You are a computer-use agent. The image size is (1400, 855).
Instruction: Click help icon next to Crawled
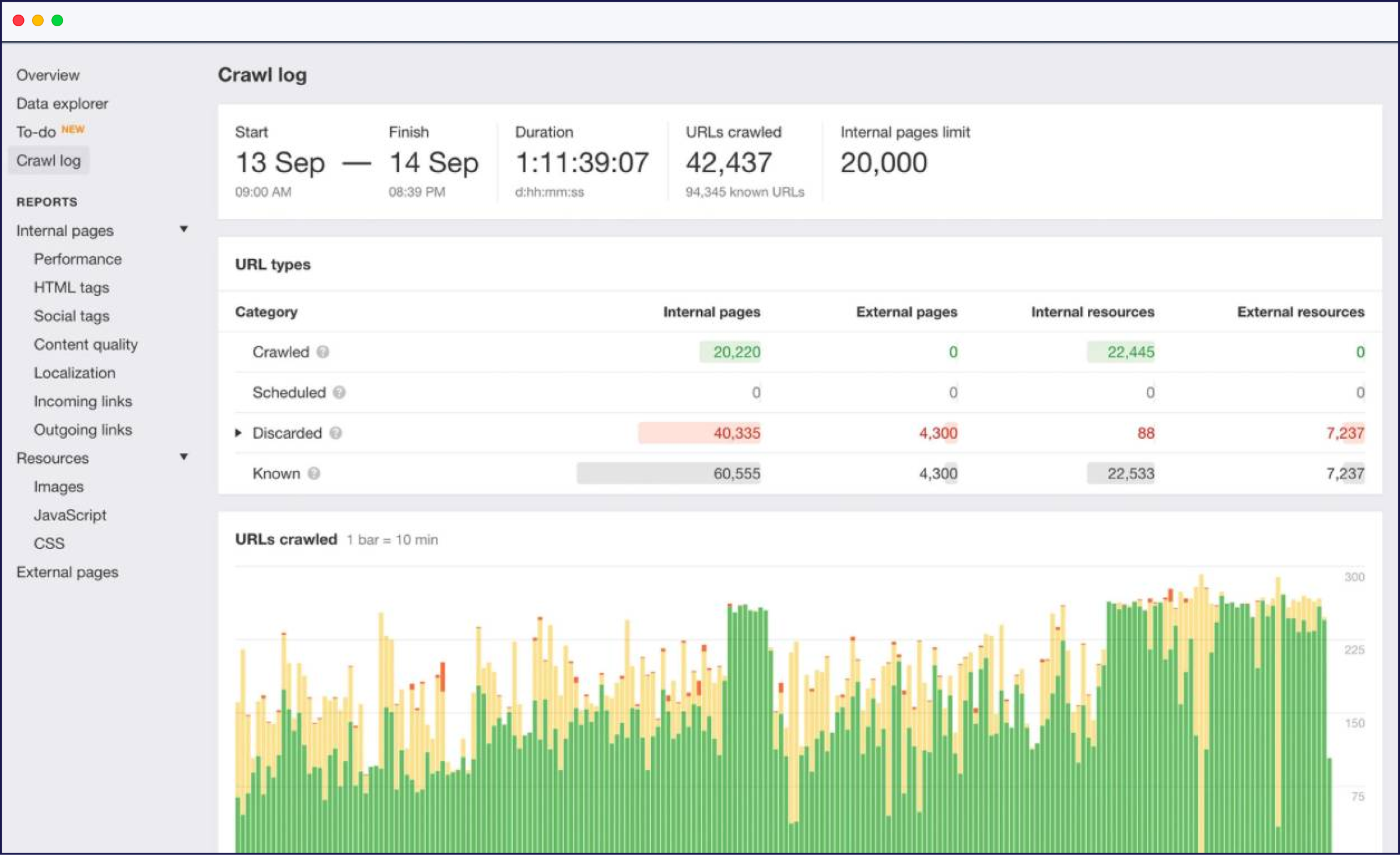323,352
